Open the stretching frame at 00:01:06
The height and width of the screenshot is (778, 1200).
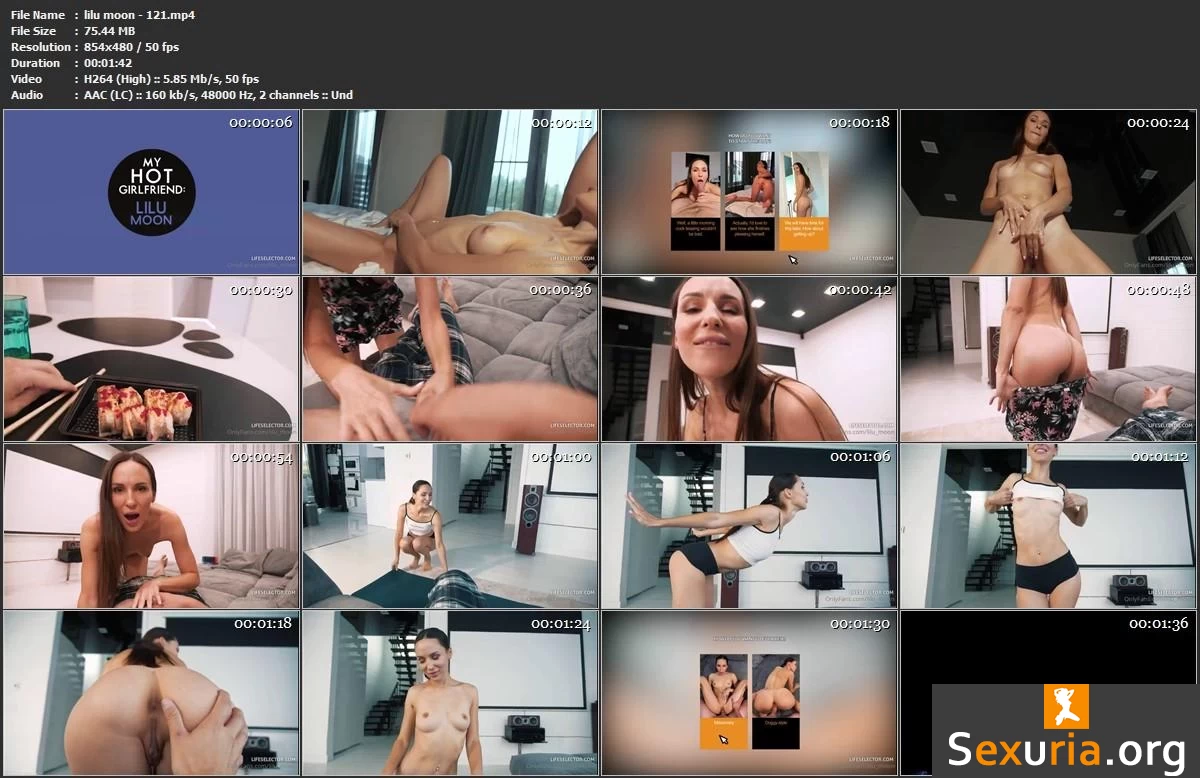tap(749, 526)
